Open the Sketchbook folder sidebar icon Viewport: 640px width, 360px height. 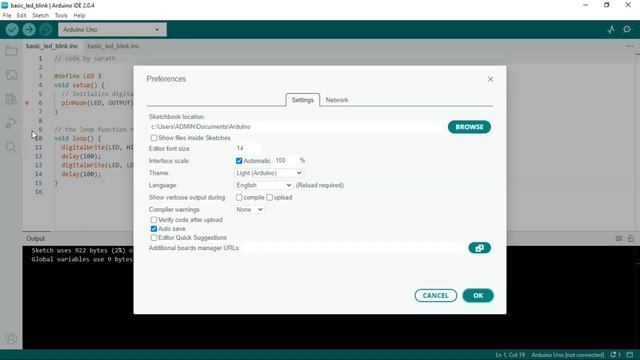pyautogui.click(x=11, y=51)
